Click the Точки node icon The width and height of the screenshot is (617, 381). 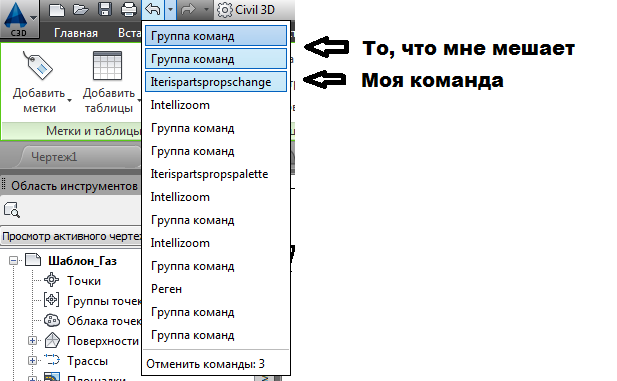tap(52, 280)
